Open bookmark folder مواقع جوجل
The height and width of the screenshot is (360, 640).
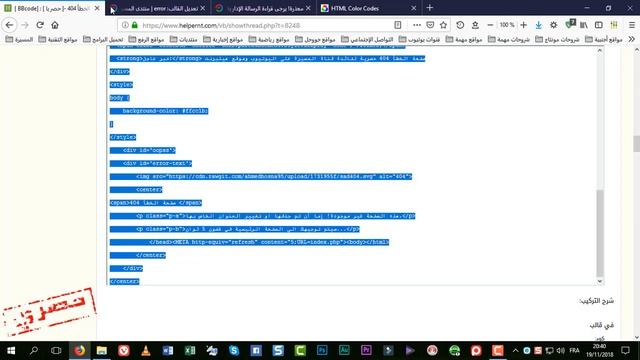pos(315,39)
